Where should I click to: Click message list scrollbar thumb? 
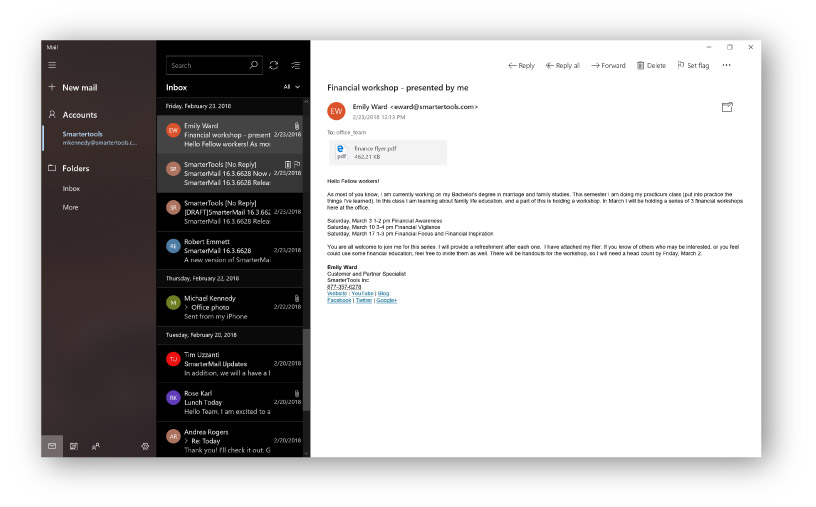307,371
